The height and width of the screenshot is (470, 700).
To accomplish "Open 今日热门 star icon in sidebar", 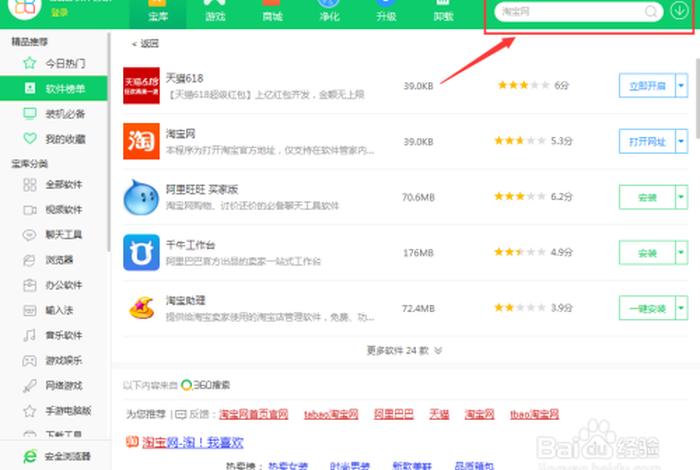I will click(x=29, y=63).
